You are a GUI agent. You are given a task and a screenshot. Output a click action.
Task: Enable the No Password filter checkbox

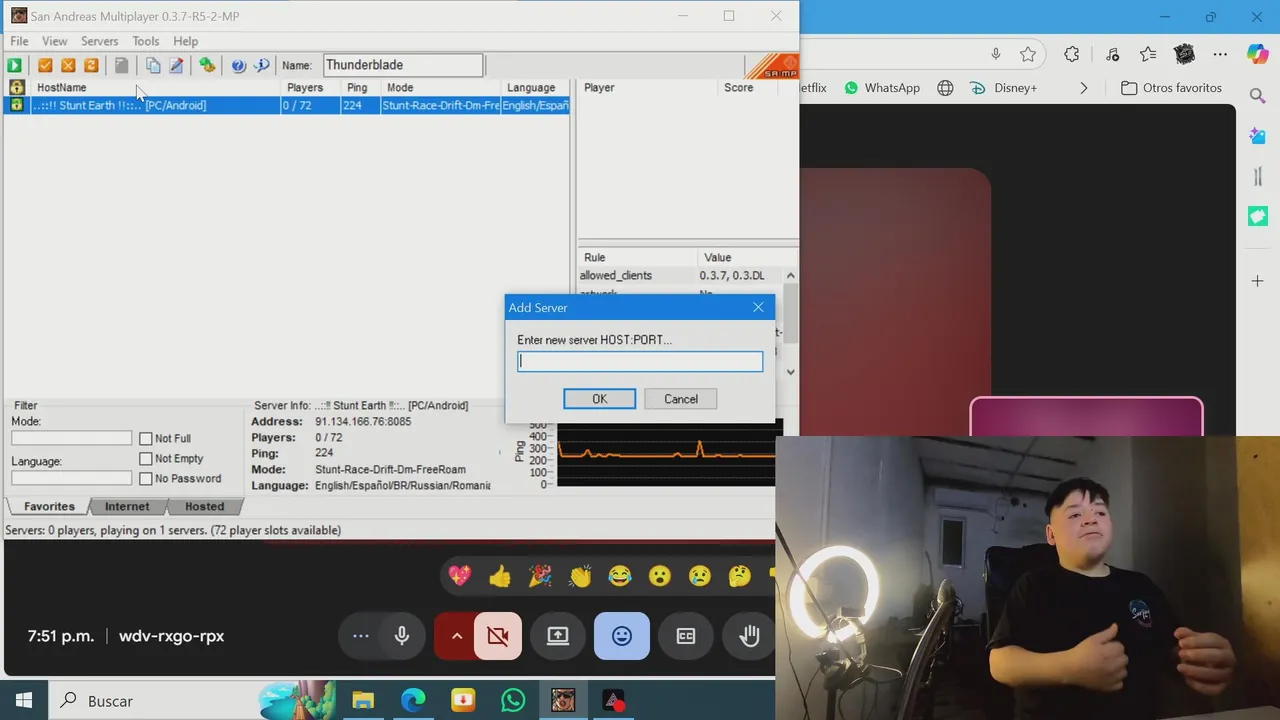point(146,478)
